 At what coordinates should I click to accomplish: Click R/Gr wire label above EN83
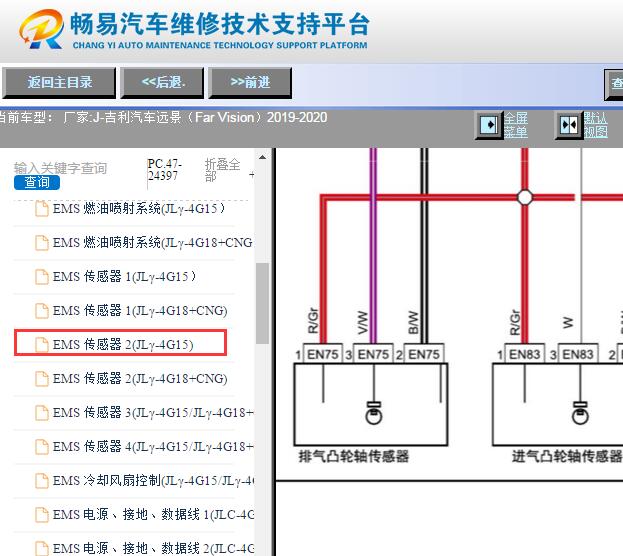tap(515, 322)
